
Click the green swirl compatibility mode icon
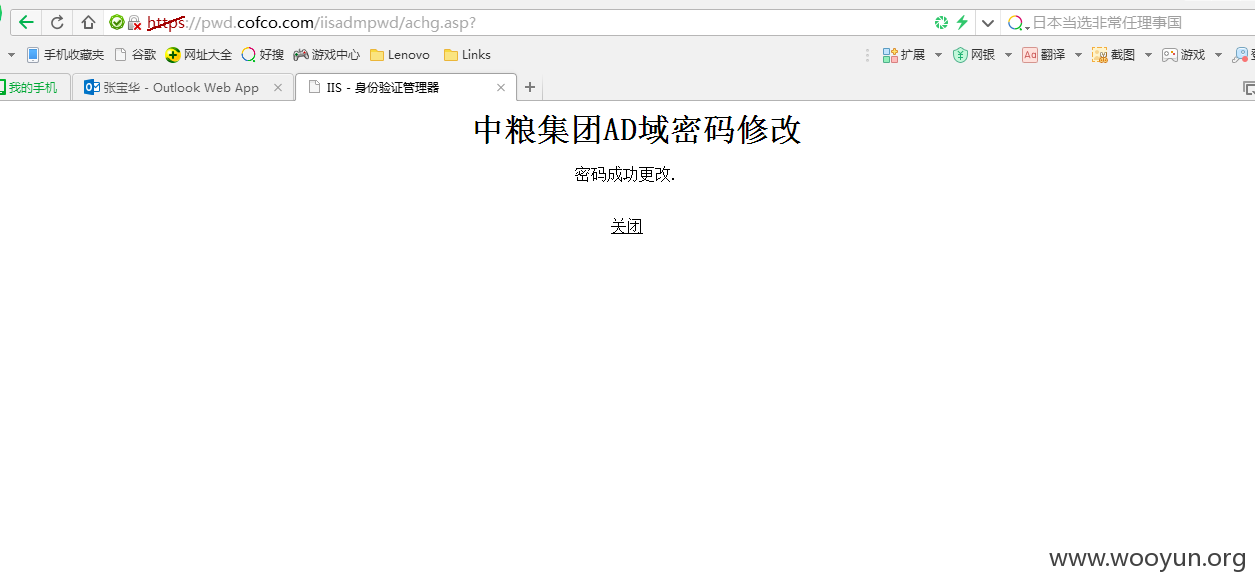pos(941,22)
